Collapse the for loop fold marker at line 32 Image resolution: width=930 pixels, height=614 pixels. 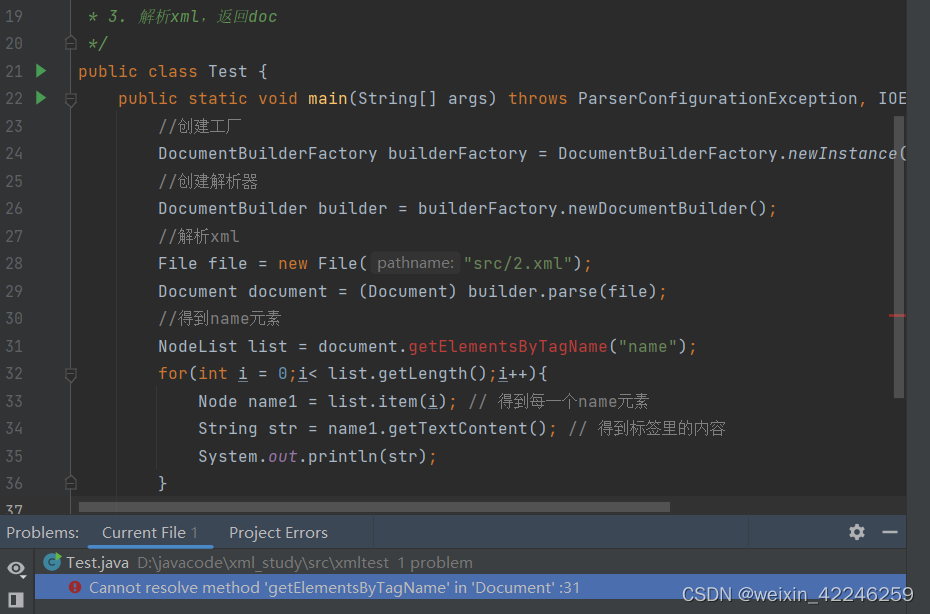tap(71, 374)
